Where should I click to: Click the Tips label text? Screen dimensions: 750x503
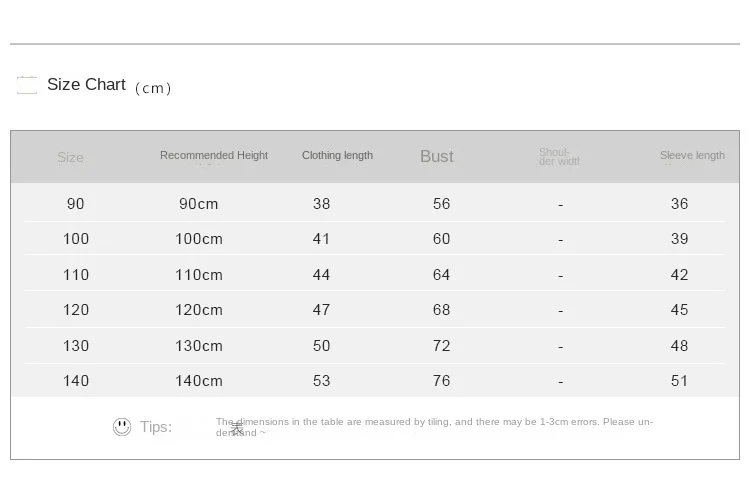(156, 427)
